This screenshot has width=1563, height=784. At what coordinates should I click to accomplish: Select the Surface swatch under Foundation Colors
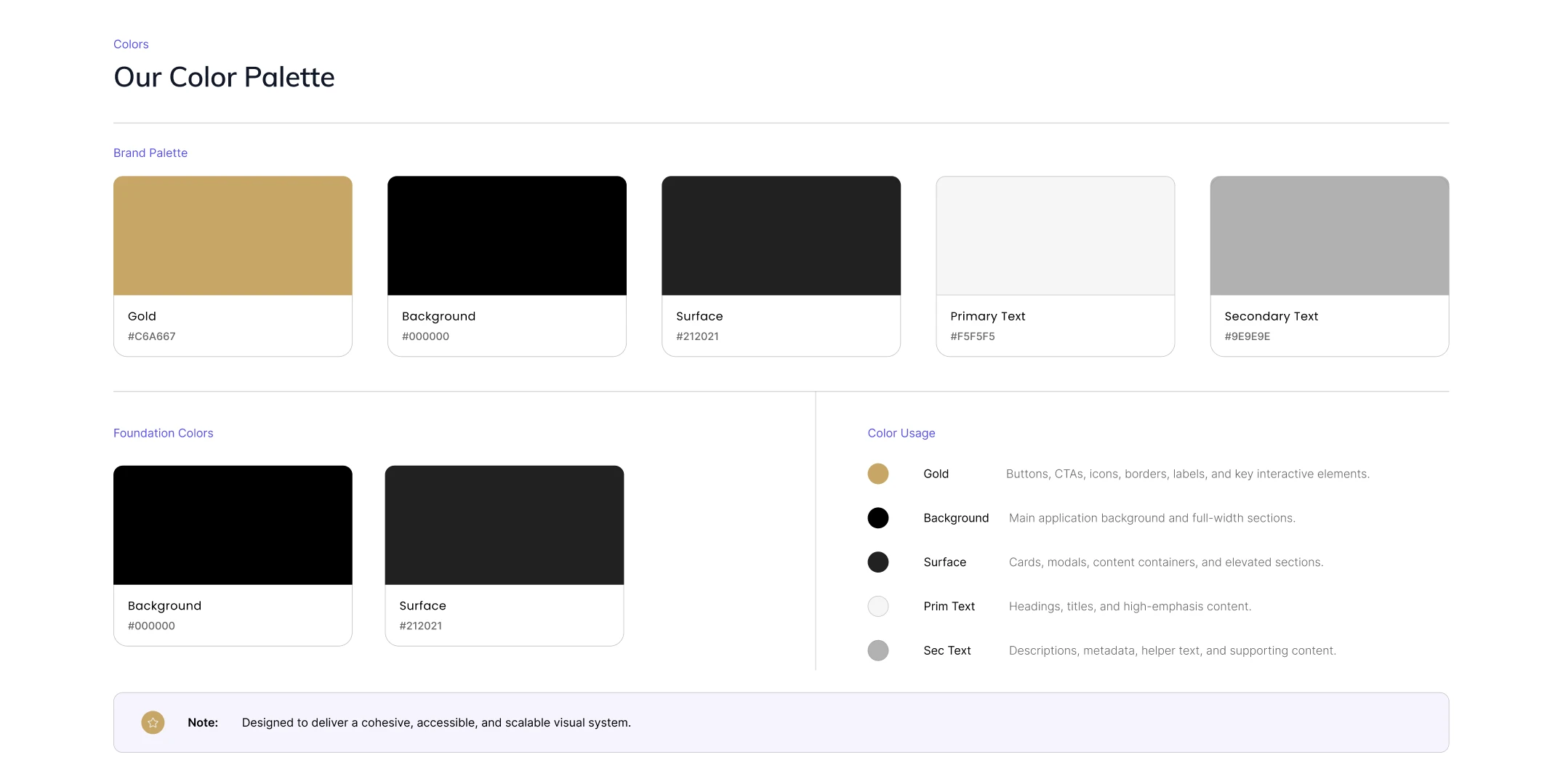tap(505, 556)
